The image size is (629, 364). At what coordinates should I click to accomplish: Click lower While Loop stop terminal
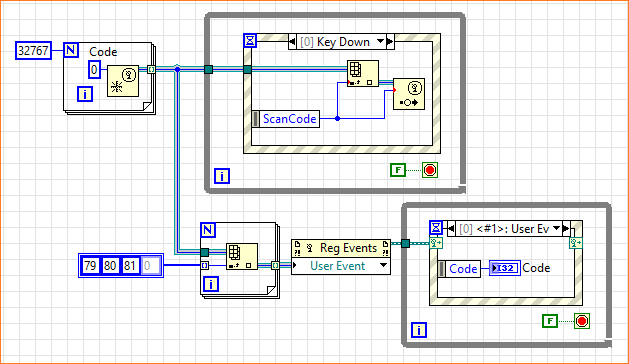click(582, 321)
